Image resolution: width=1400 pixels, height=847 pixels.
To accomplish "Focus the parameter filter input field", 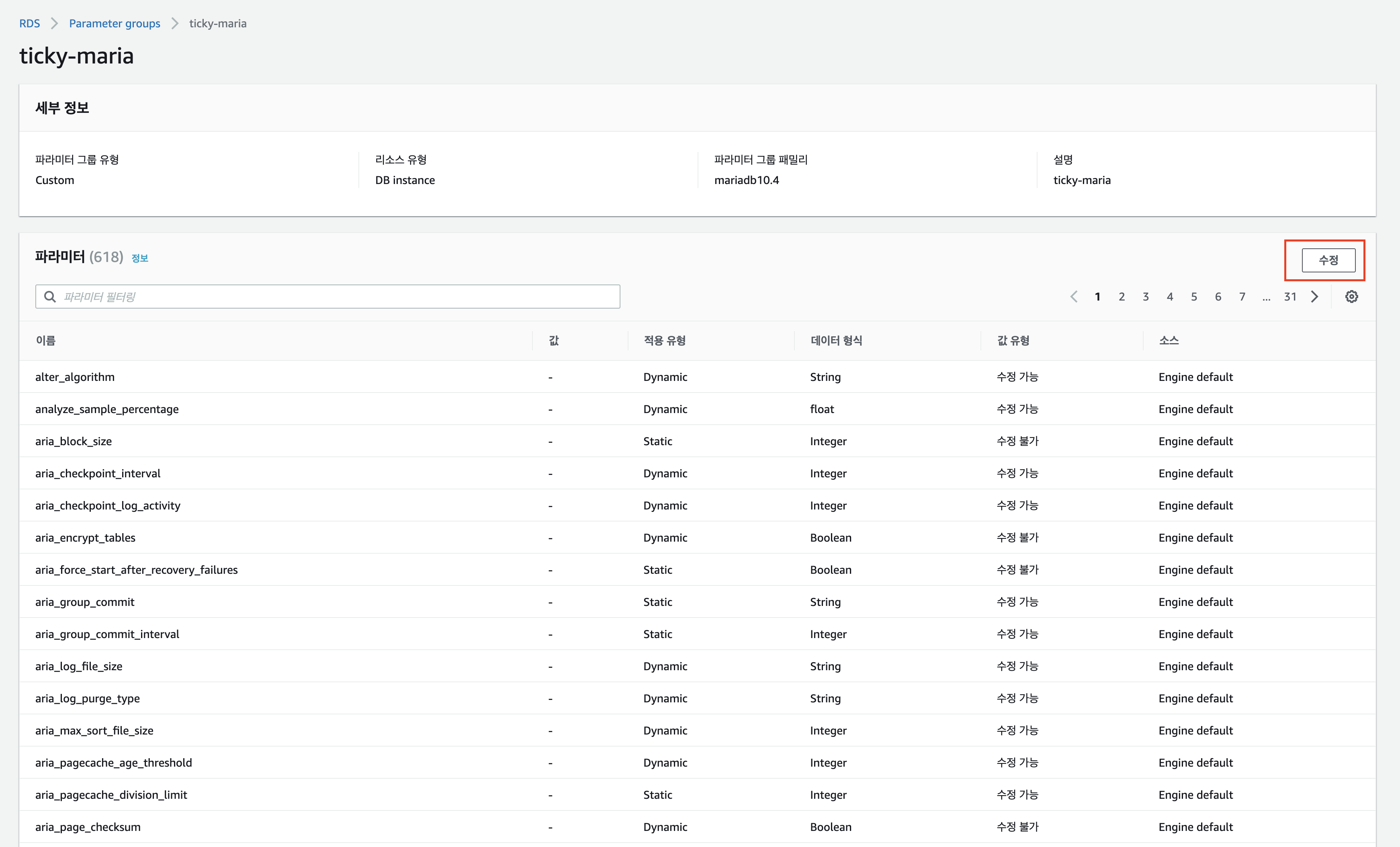I will [335, 297].
